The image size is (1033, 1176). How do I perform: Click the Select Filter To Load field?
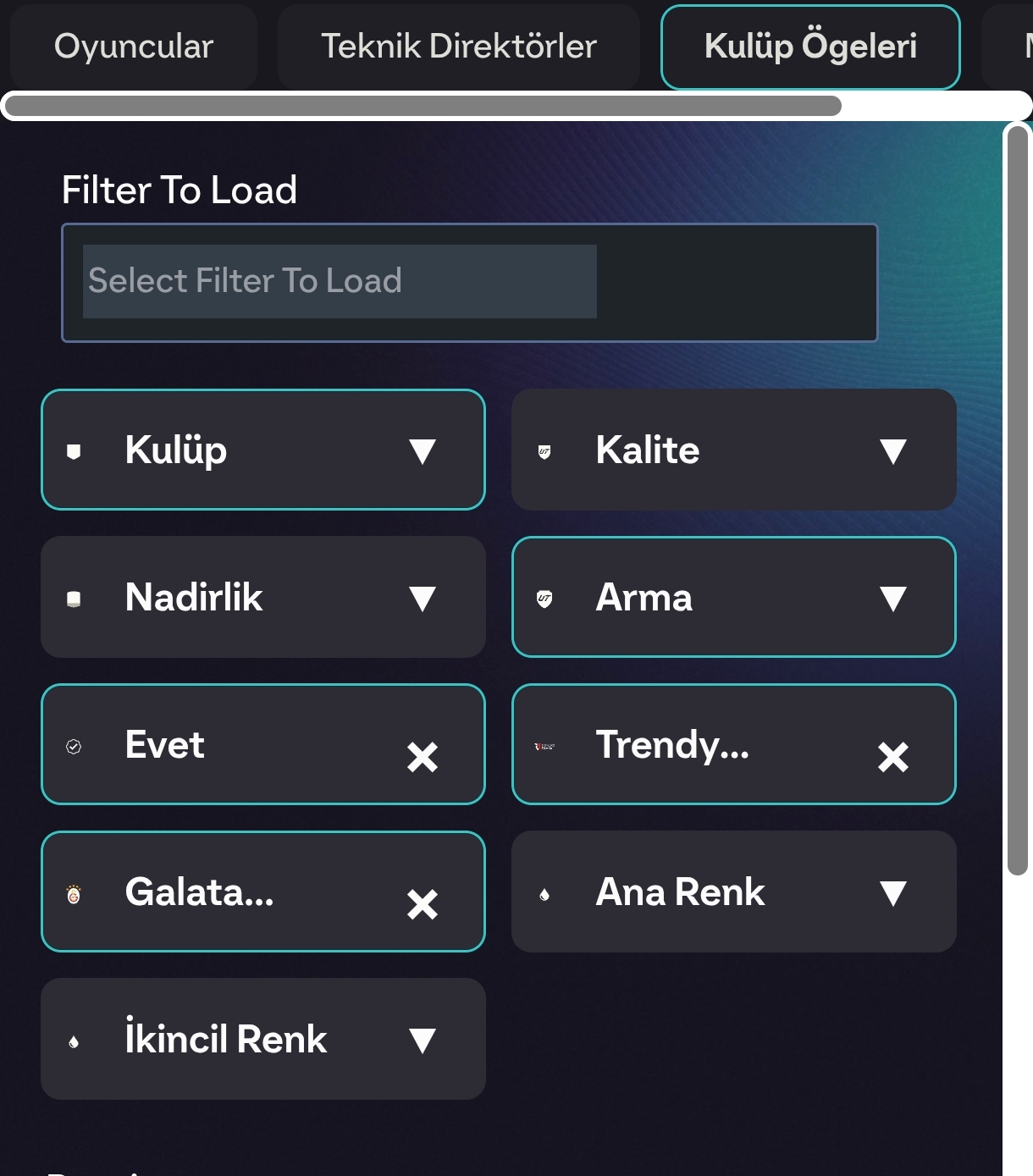point(469,282)
